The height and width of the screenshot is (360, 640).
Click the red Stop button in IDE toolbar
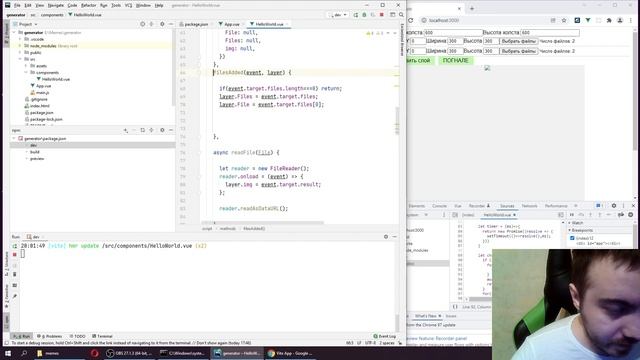(382, 15)
